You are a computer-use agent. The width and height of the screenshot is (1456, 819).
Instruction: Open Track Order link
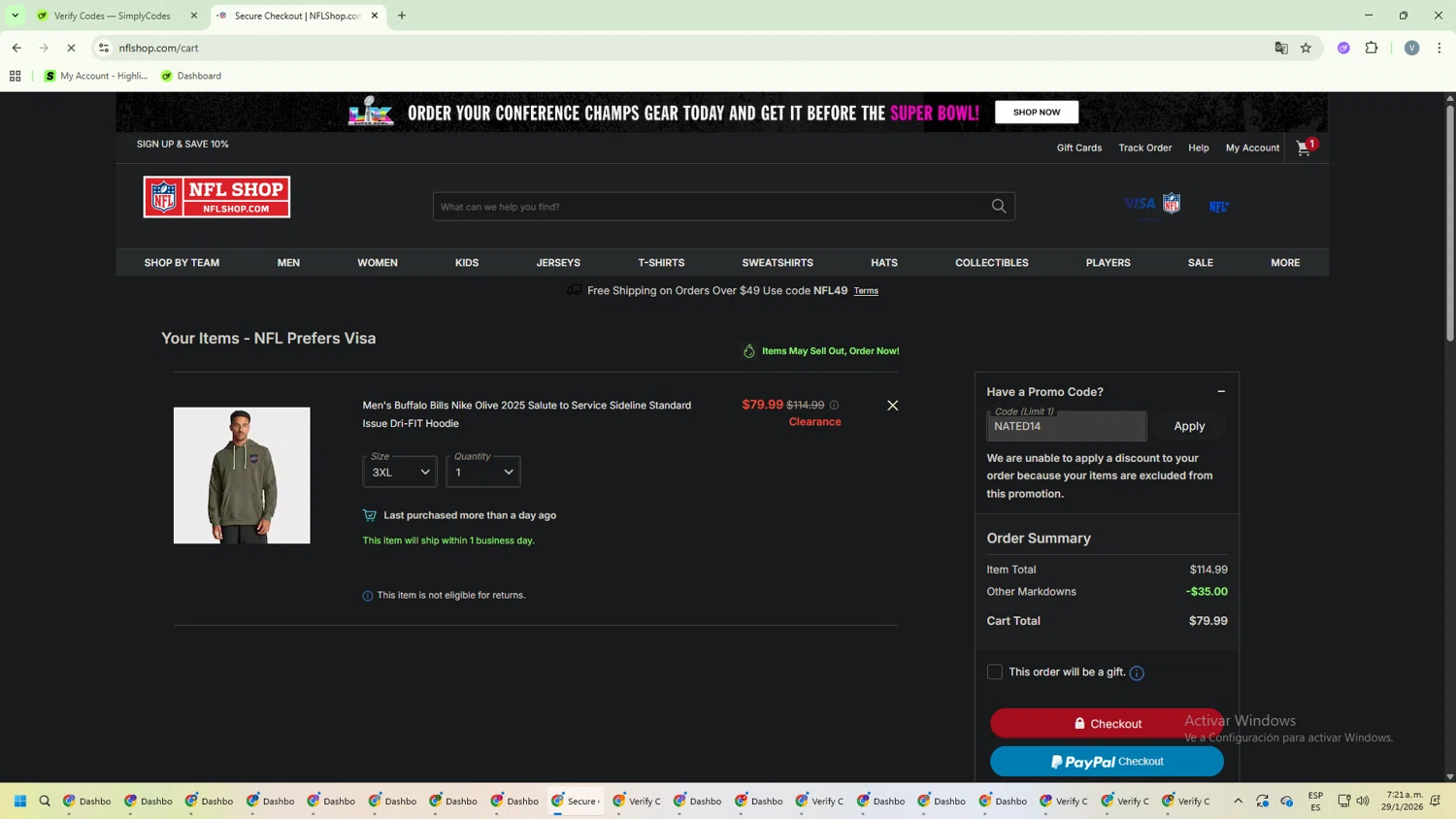click(x=1145, y=147)
